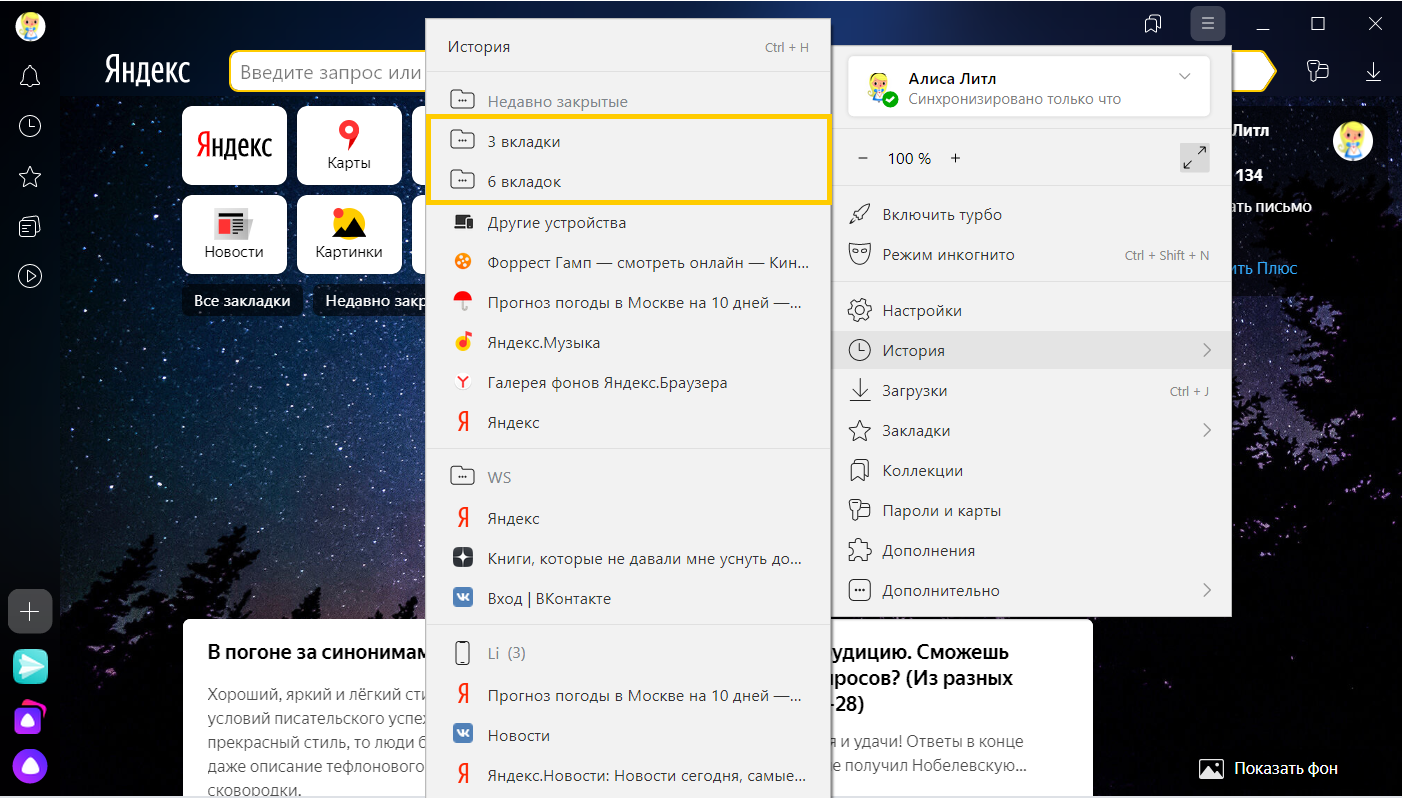The width and height of the screenshot is (1402, 798).
Task: Open Книги, которые не давали мне уснуть entry
Action: pos(628,558)
